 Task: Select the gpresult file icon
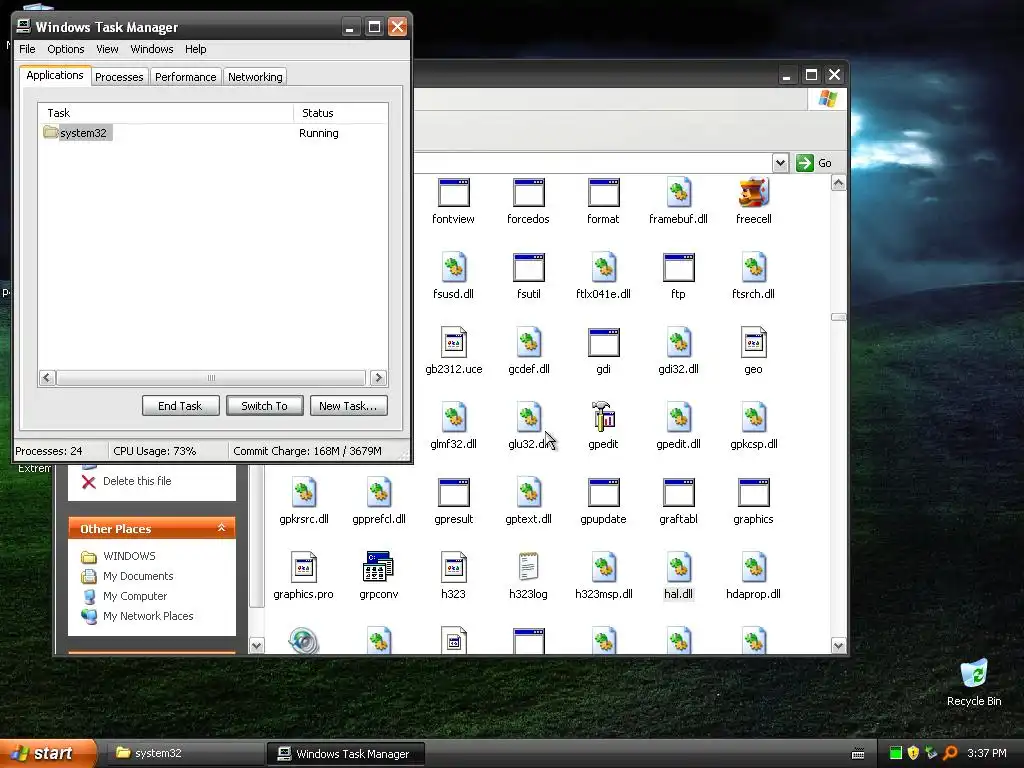tap(453, 493)
